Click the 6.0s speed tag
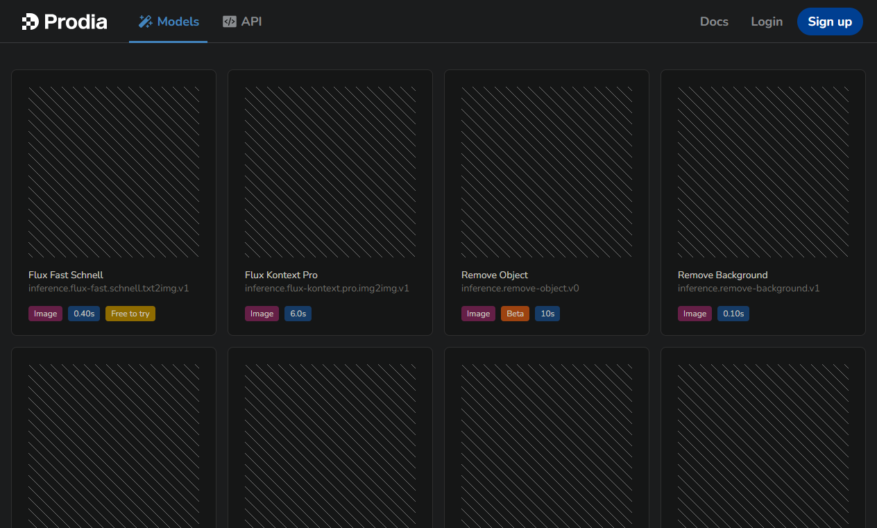The image size is (877, 528). [x=298, y=314]
